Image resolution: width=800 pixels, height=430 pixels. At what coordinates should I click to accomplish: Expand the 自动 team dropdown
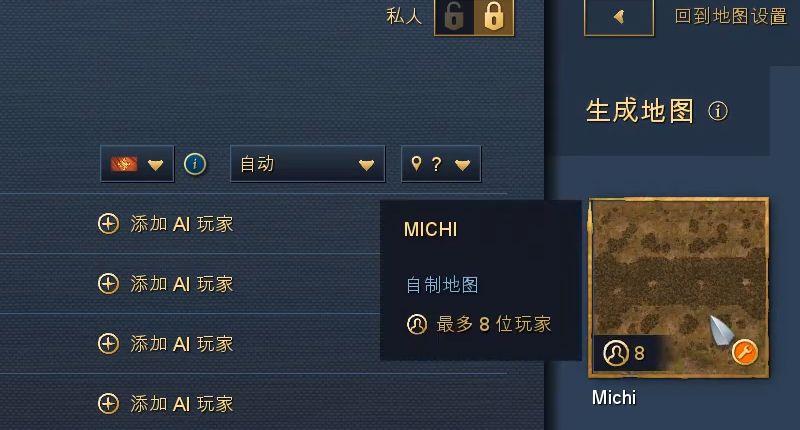tap(308, 164)
